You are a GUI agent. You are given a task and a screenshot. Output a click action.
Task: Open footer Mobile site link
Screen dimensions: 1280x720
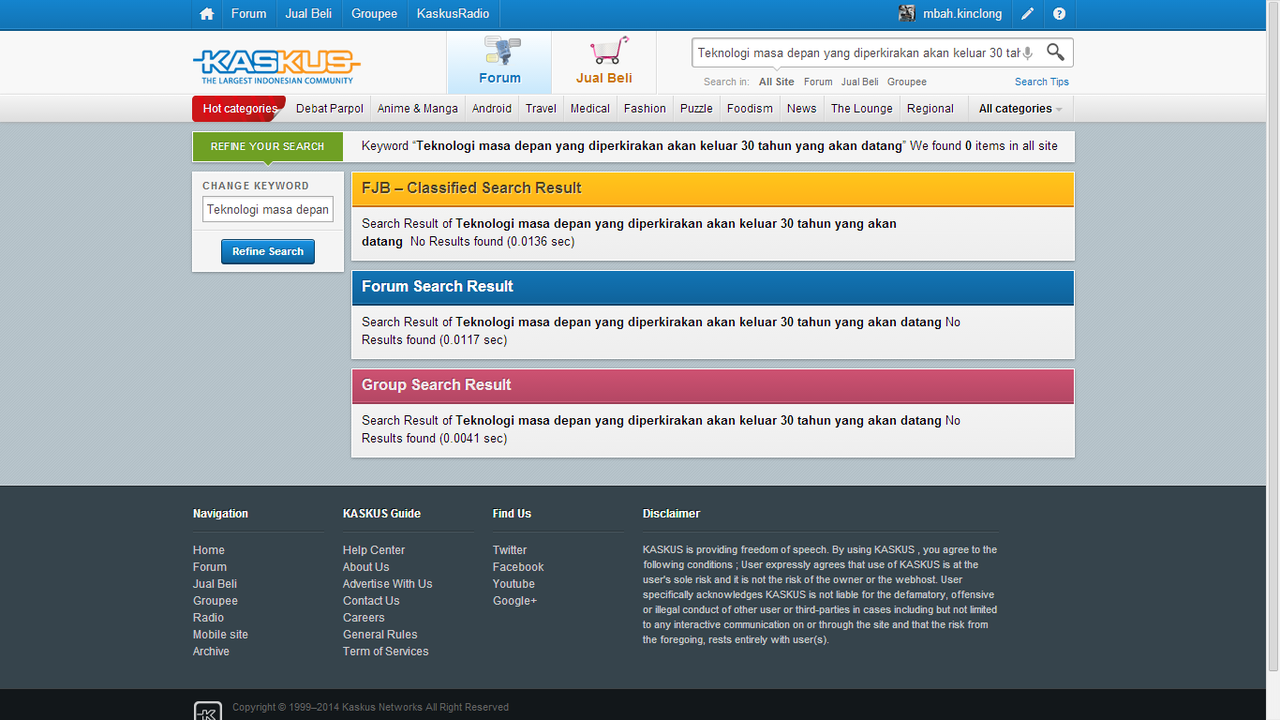click(x=221, y=635)
